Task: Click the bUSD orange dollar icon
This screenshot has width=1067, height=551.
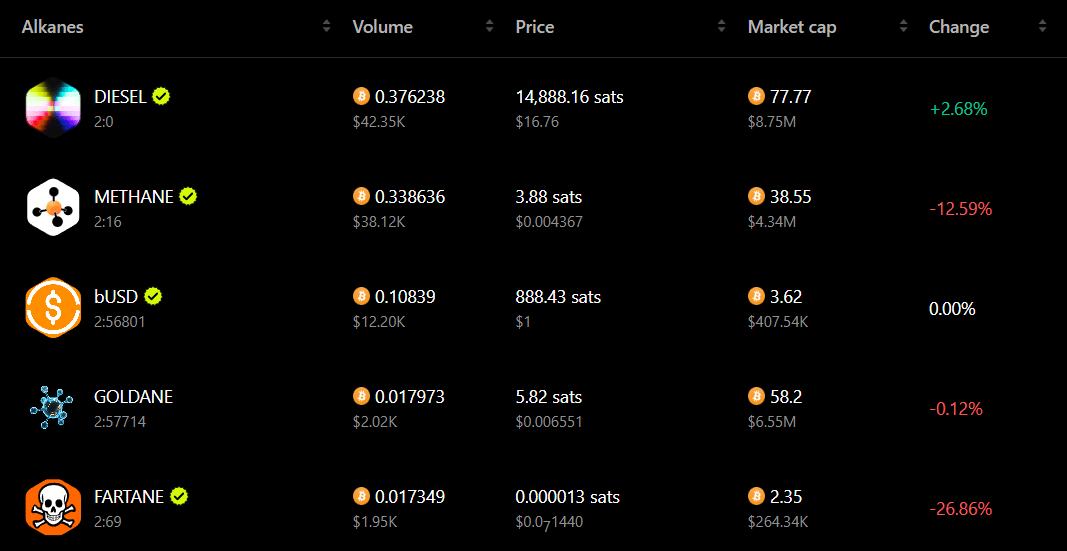Action: [x=53, y=307]
